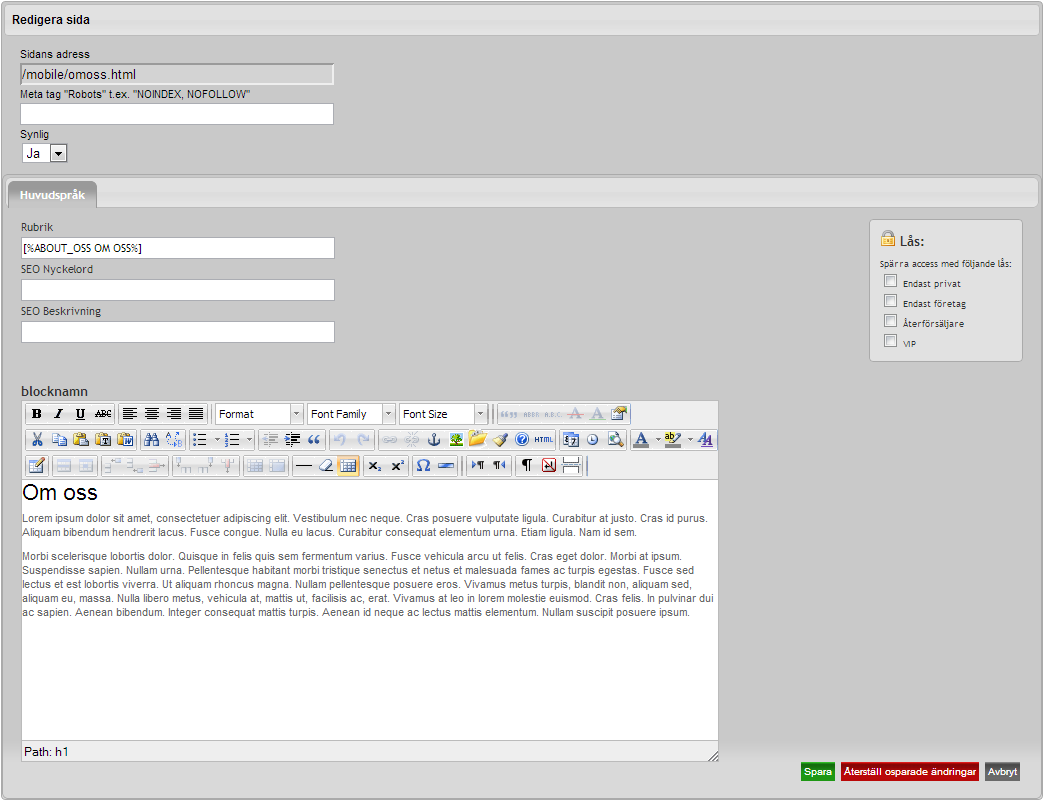Open the Format dropdown
The height and width of the screenshot is (803, 1046).
[x=259, y=414]
